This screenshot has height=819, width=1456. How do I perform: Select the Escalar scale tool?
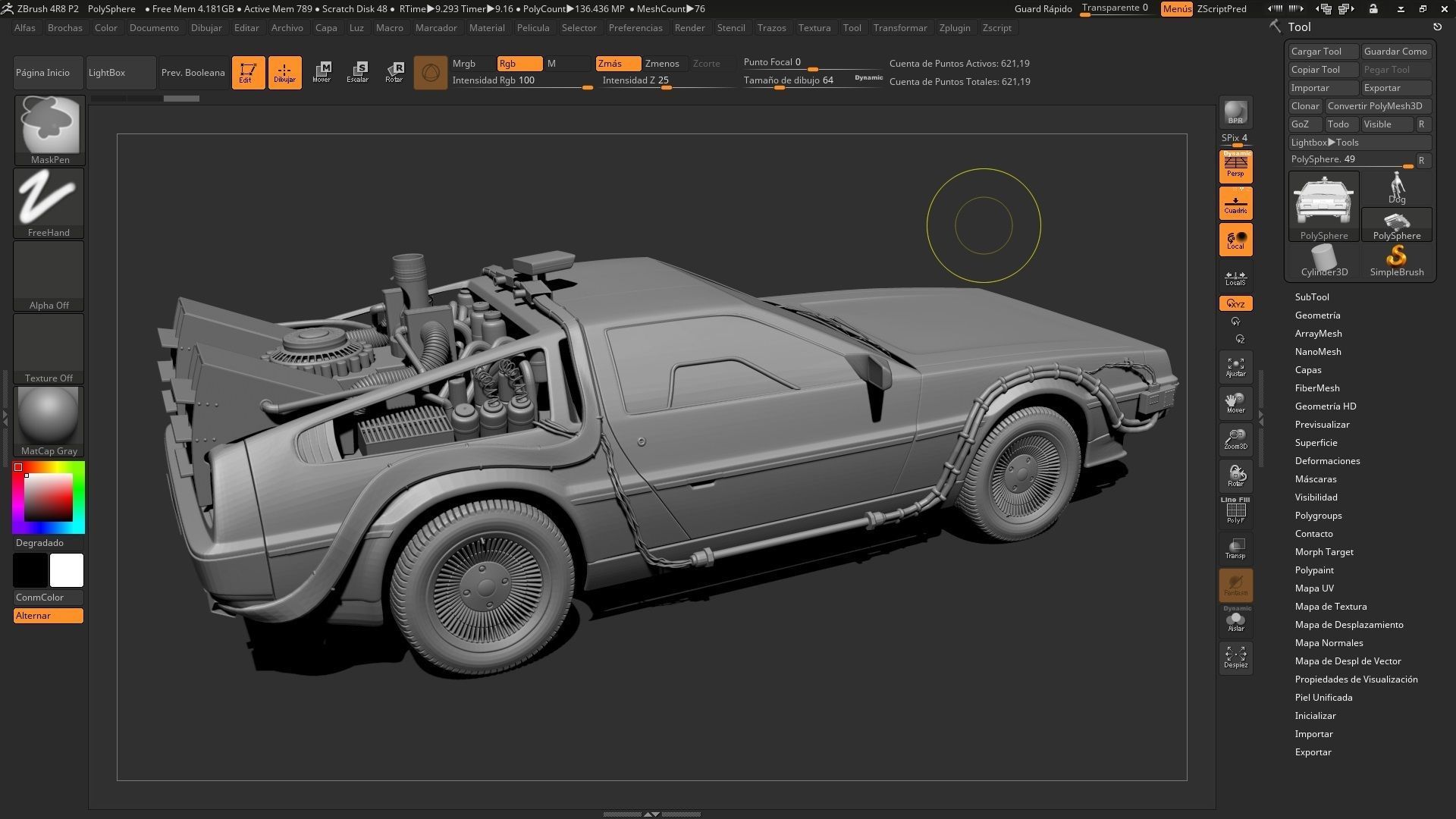[x=358, y=73]
